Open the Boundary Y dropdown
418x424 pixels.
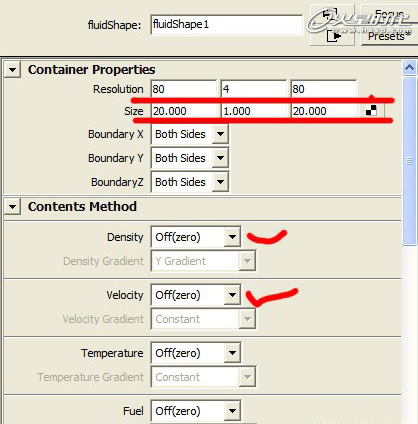point(220,158)
